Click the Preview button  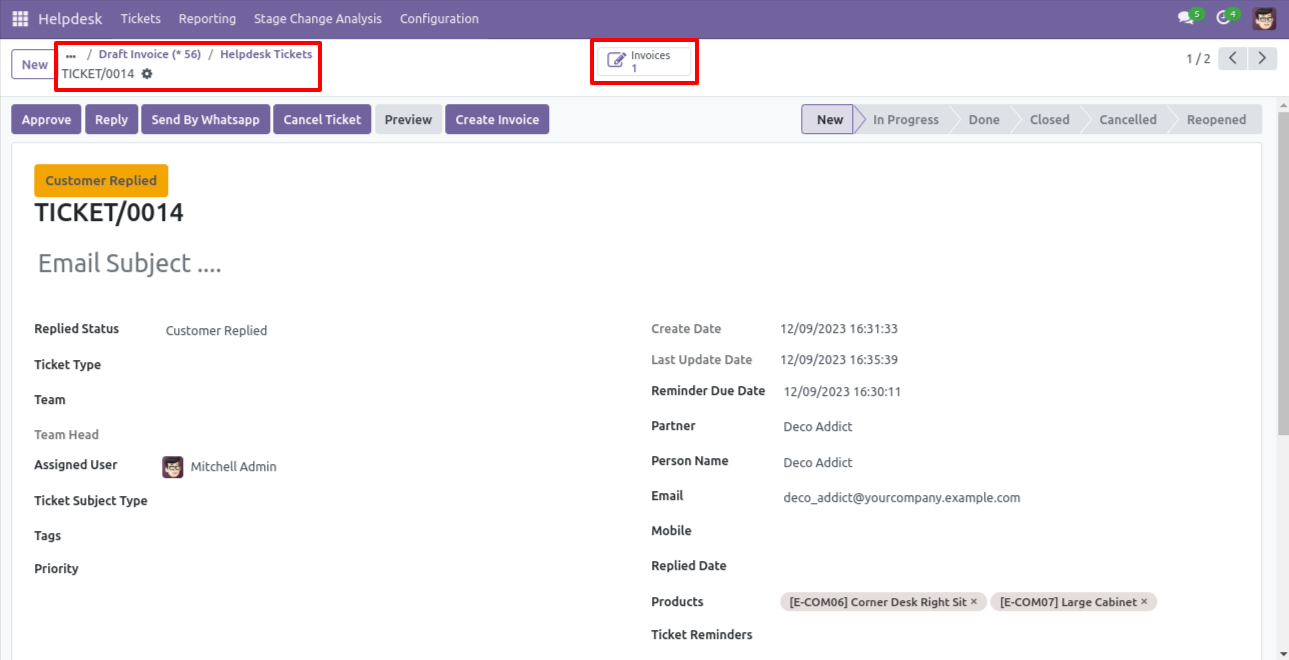[408, 120]
